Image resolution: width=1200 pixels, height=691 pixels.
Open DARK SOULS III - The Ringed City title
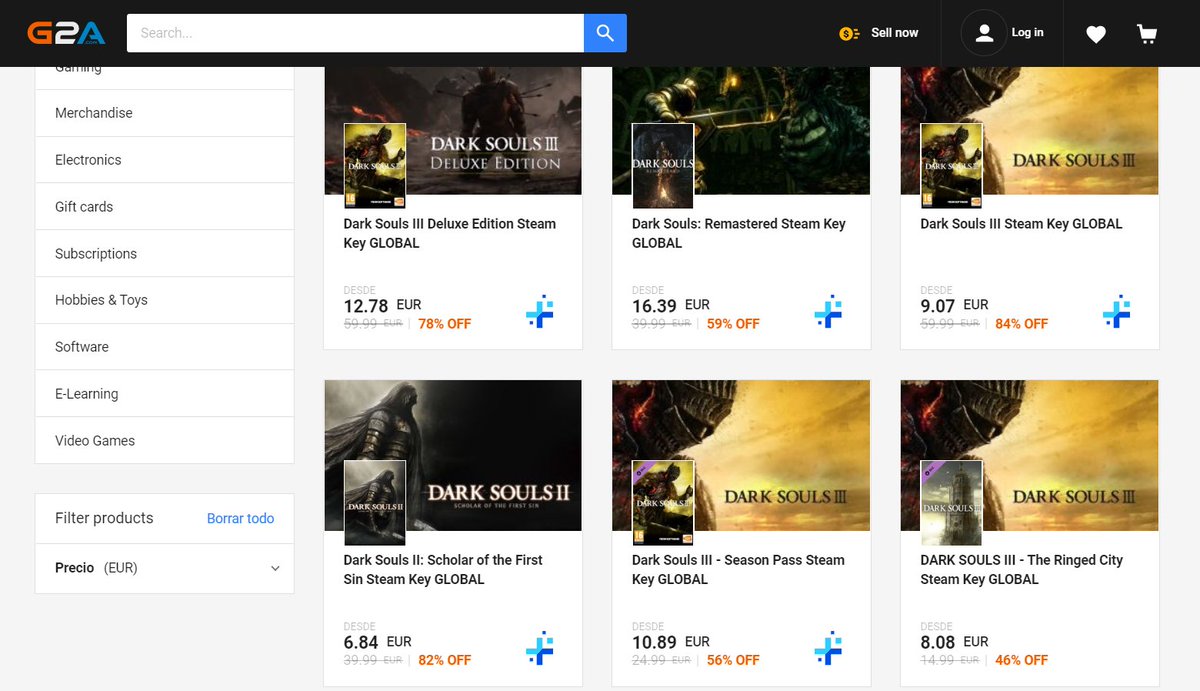pos(1021,569)
